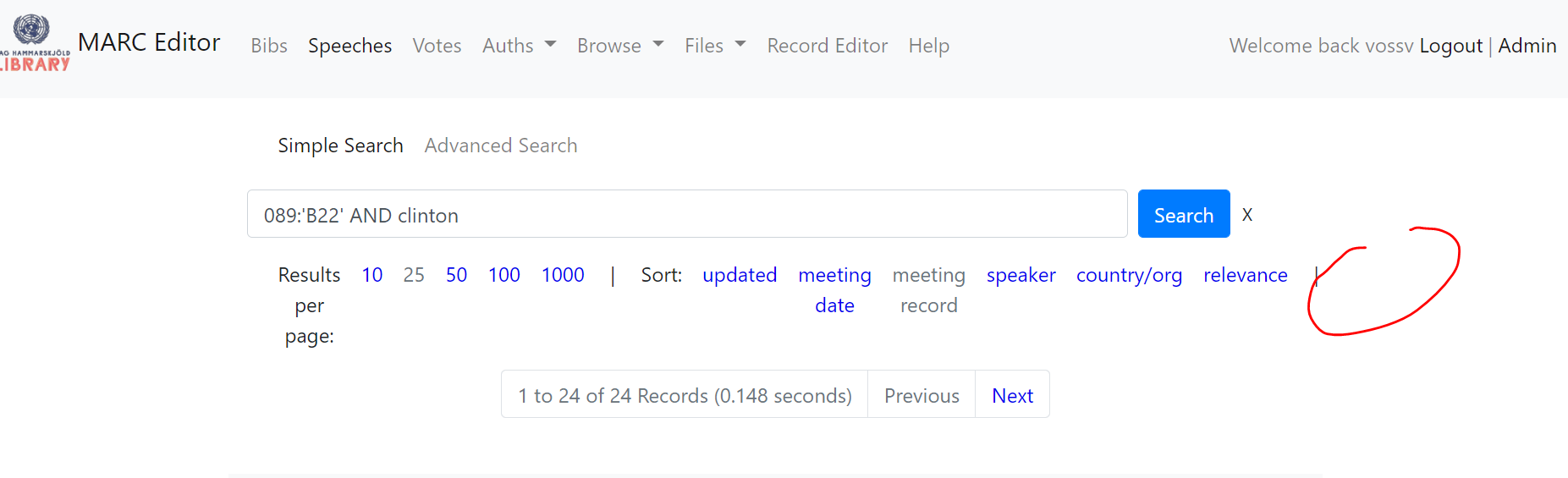Open the Record Editor page
The width and height of the screenshot is (1568, 478).
tap(828, 46)
